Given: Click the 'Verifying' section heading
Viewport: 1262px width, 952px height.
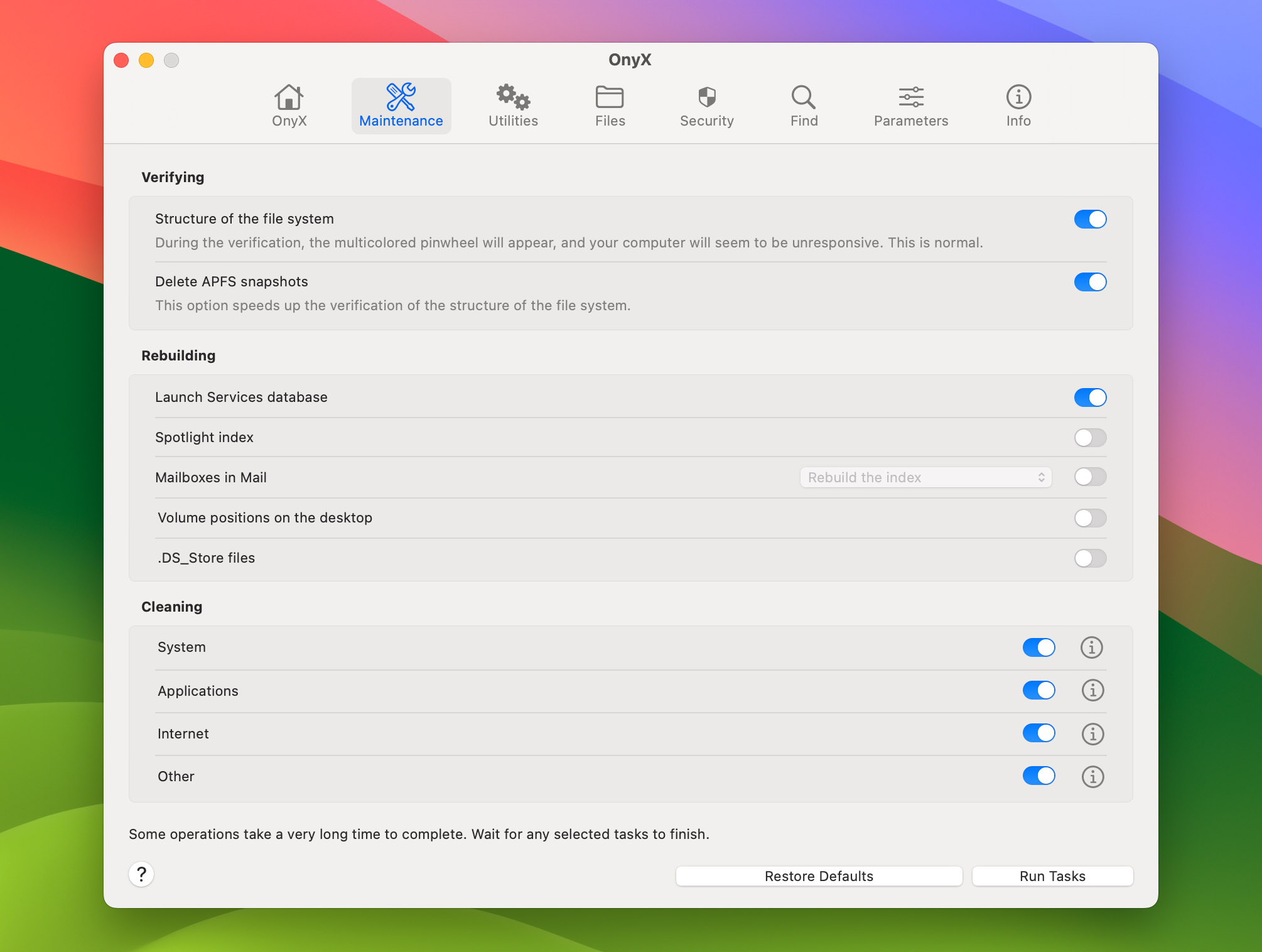Looking at the screenshot, I should tap(173, 177).
